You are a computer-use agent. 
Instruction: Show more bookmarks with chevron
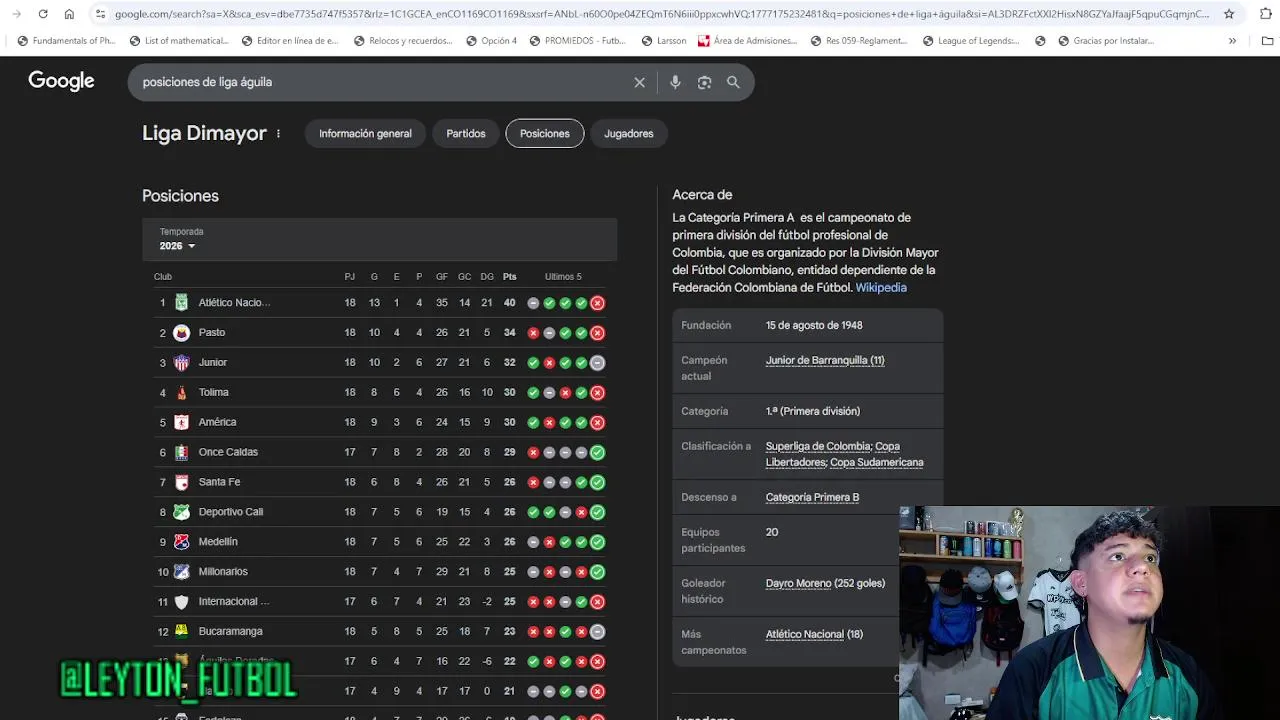[1232, 41]
